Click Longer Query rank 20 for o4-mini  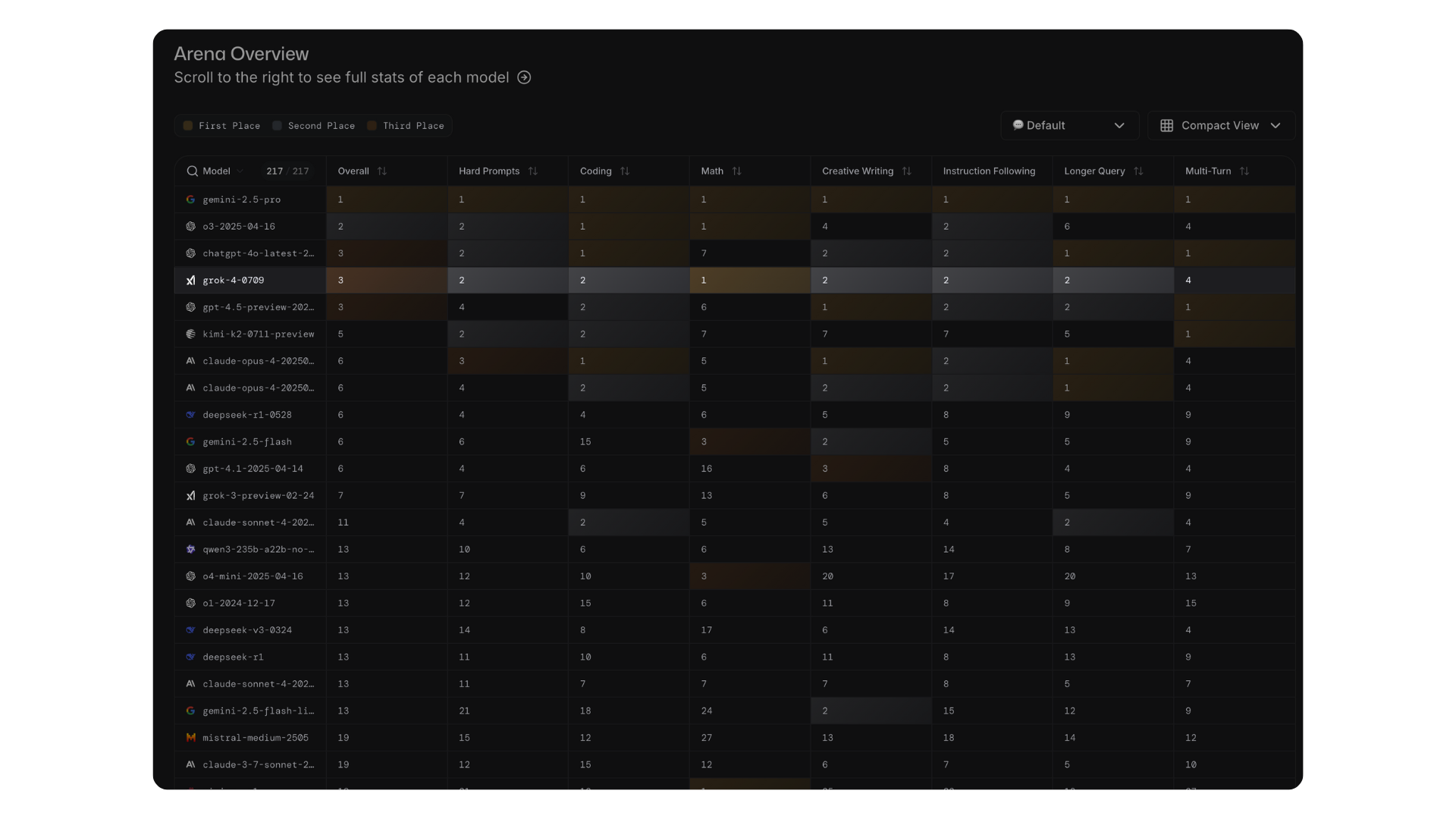(x=1070, y=576)
